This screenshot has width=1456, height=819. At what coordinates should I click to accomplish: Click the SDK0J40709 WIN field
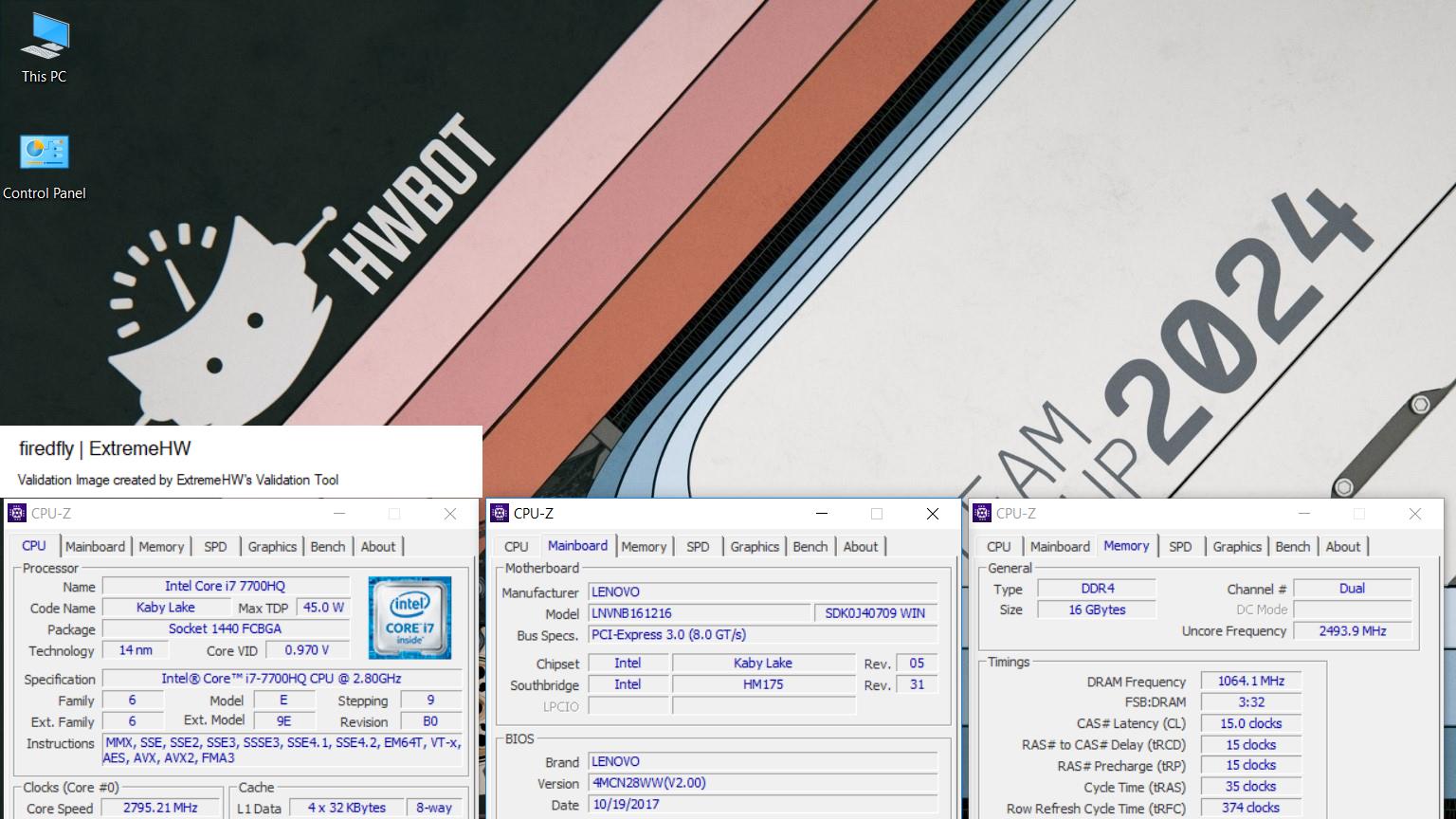point(875,613)
